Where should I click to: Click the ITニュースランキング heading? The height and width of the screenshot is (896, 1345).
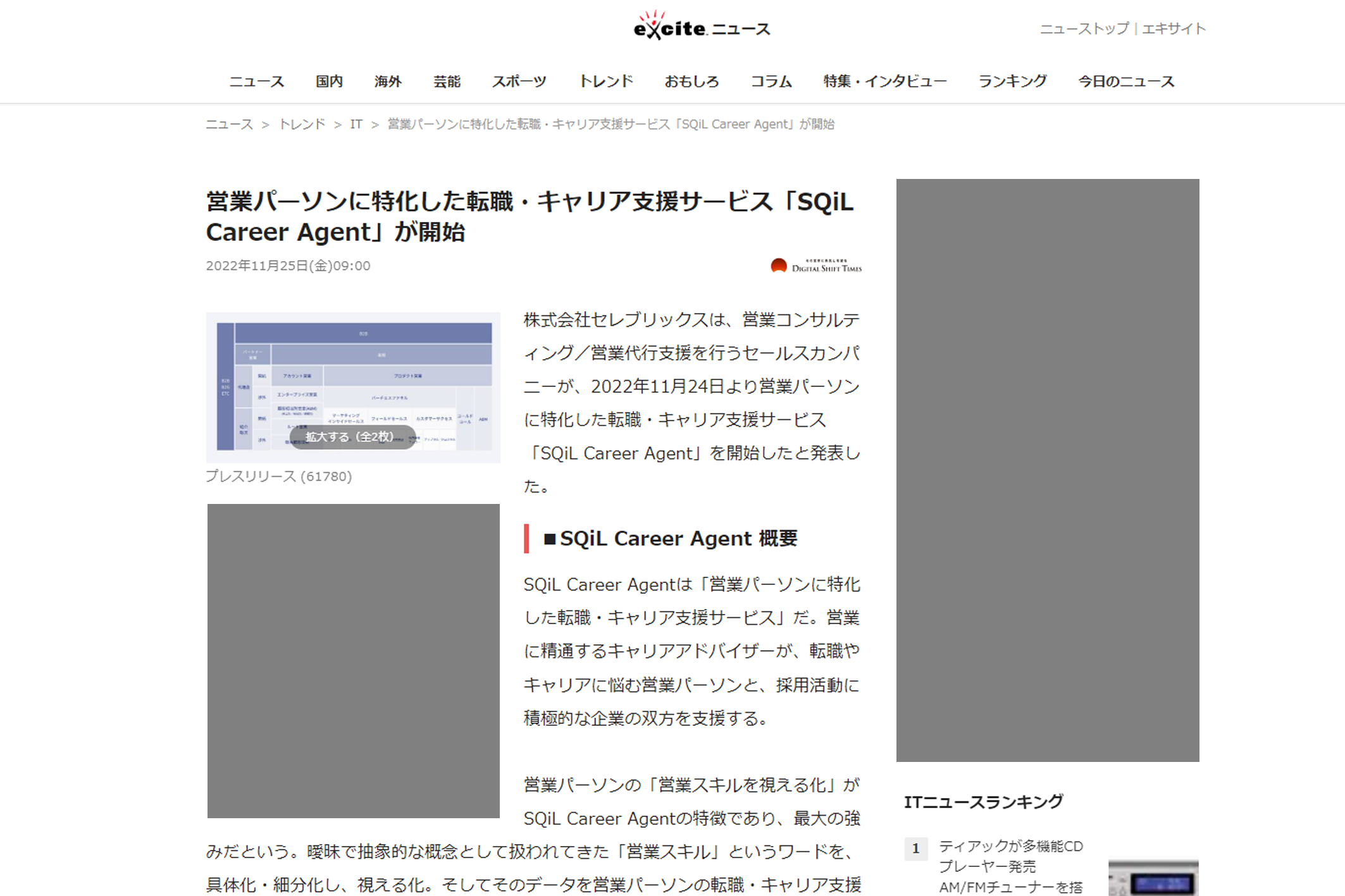pyautogui.click(x=983, y=802)
